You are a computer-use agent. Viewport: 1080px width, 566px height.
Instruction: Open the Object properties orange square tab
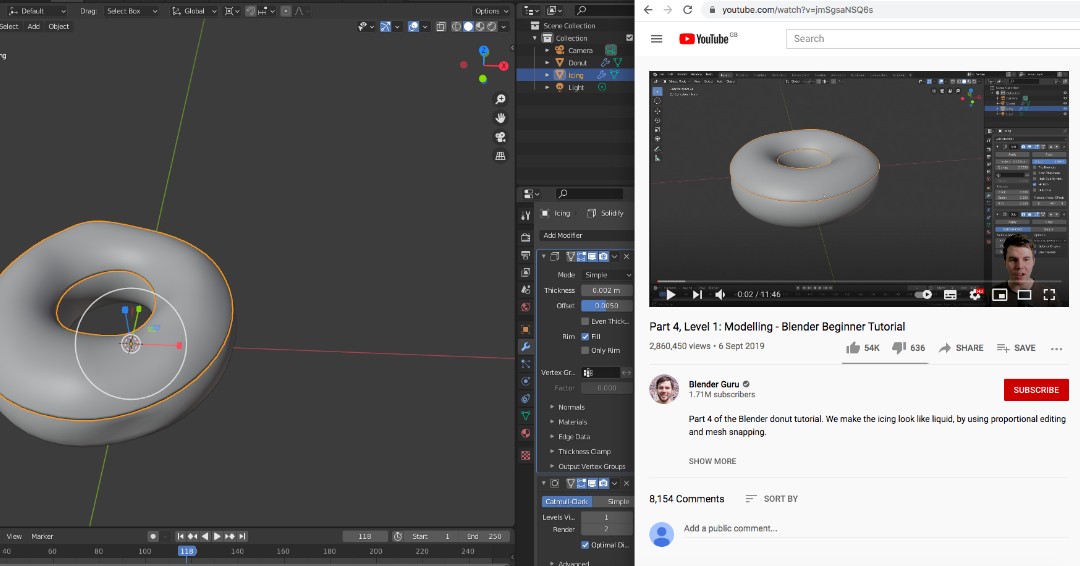pos(526,329)
